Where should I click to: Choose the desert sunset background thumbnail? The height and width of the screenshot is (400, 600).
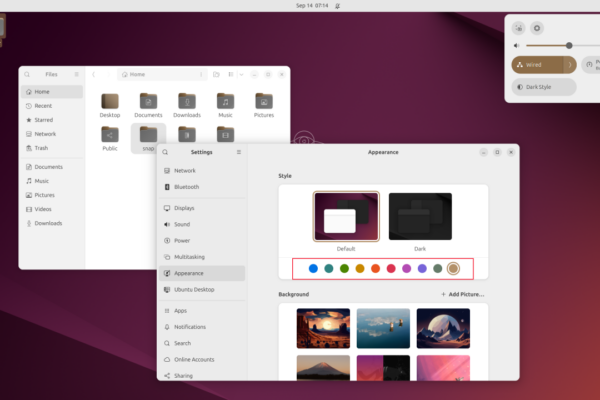(x=323, y=327)
